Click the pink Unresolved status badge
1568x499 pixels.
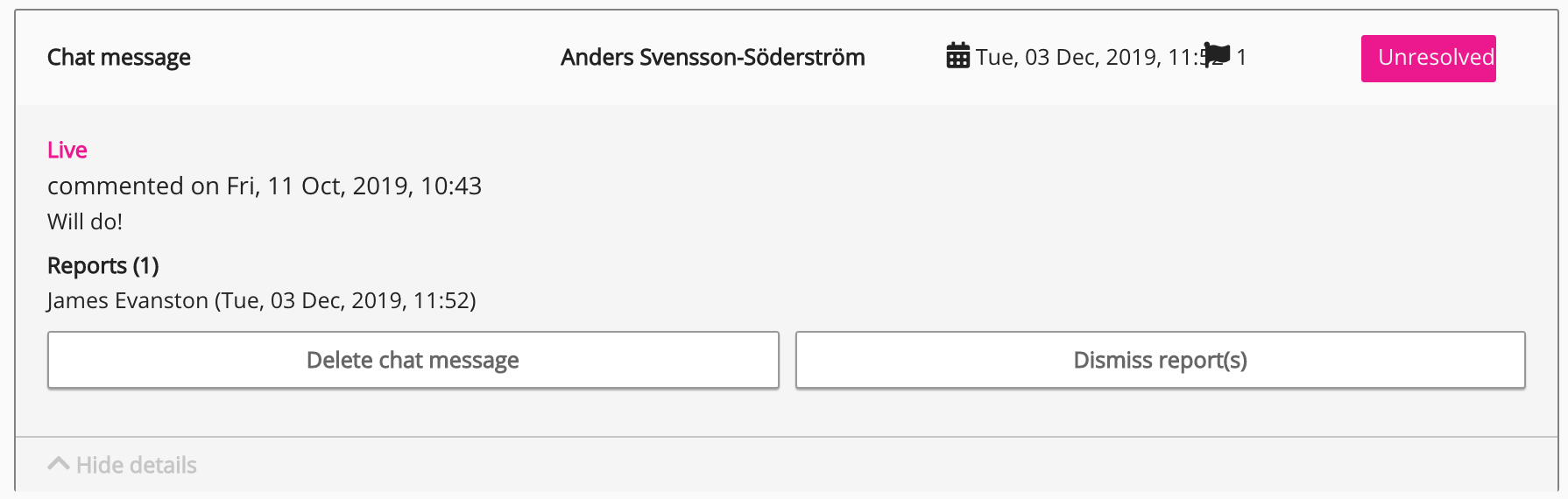pyautogui.click(x=1428, y=58)
